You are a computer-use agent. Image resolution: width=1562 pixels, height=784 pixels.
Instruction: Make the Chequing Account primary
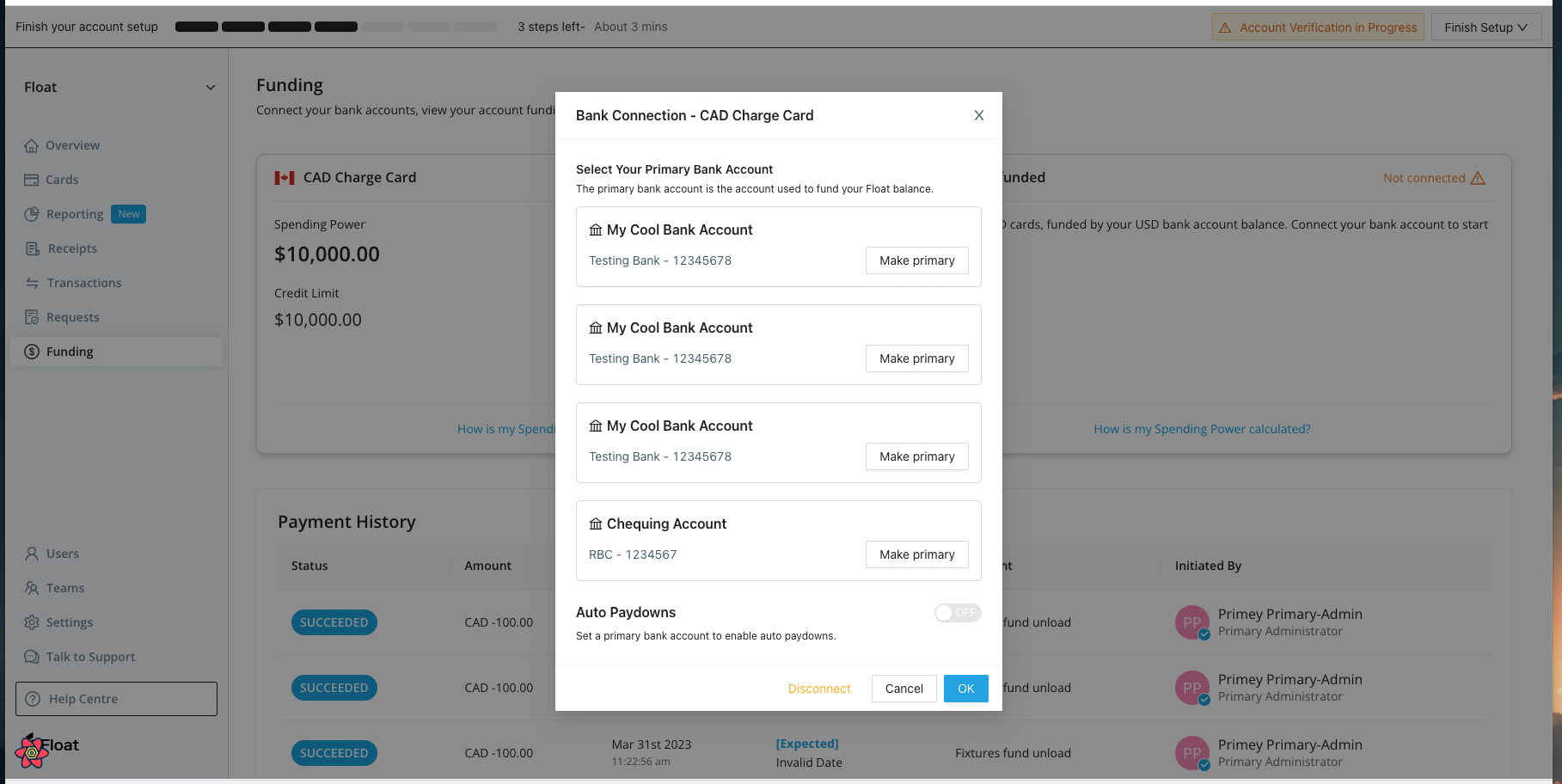916,554
